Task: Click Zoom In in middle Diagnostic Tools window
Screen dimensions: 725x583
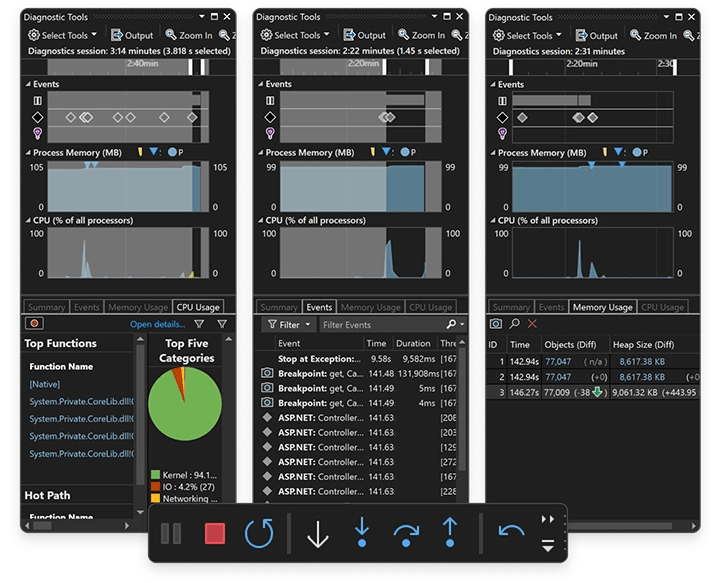Action: click(422, 35)
